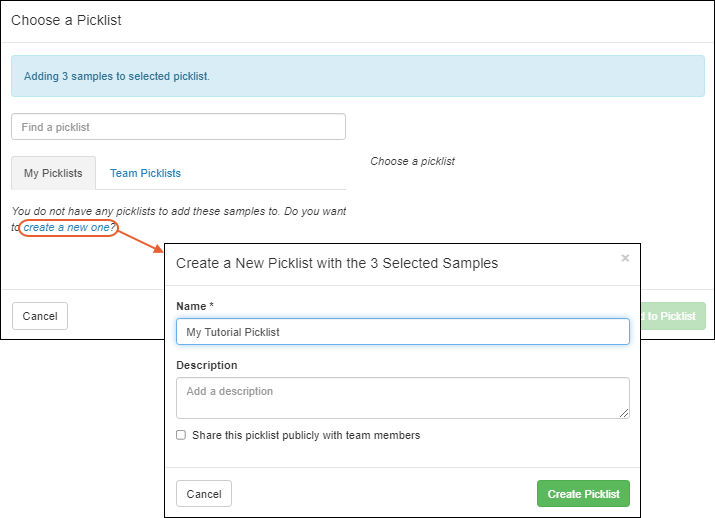Image resolution: width=715 pixels, height=518 pixels.
Task: Click the italic 'Choose a picklist' placeholder text
Action: [412, 161]
